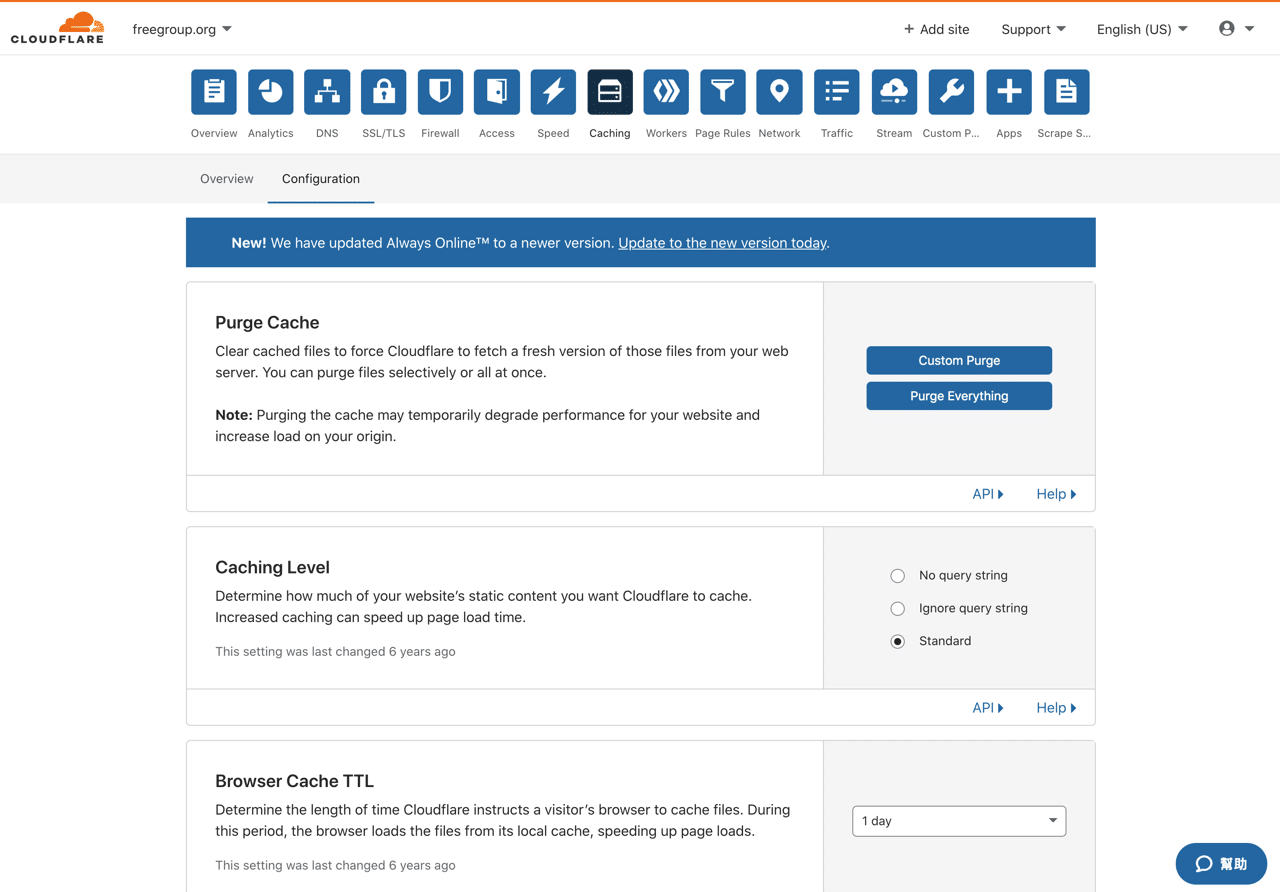Screen dimensions: 1280x892
Task: Open the Custom Pages wrench icon
Action: pyautogui.click(x=951, y=92)
